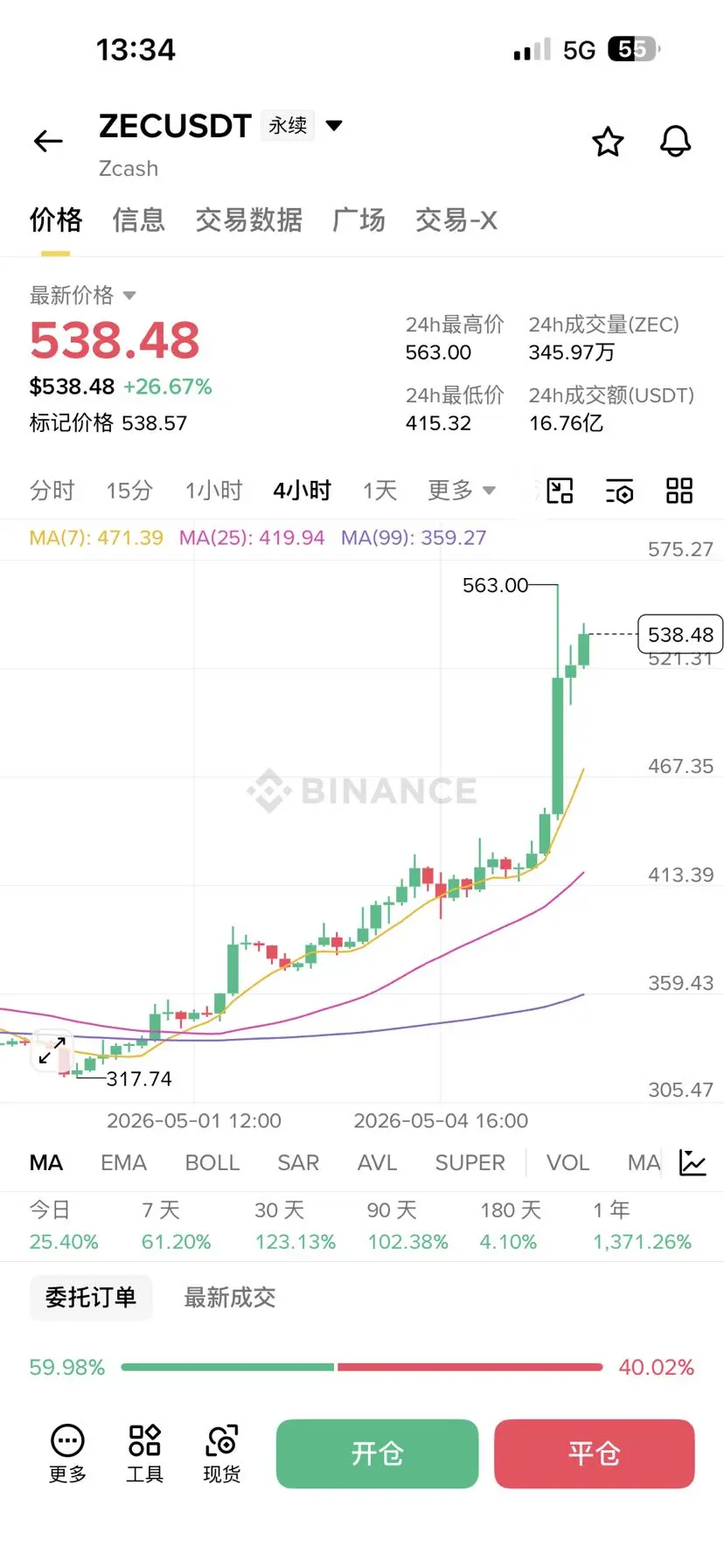Open the chart drawing tools icon

tap(560, 491)
